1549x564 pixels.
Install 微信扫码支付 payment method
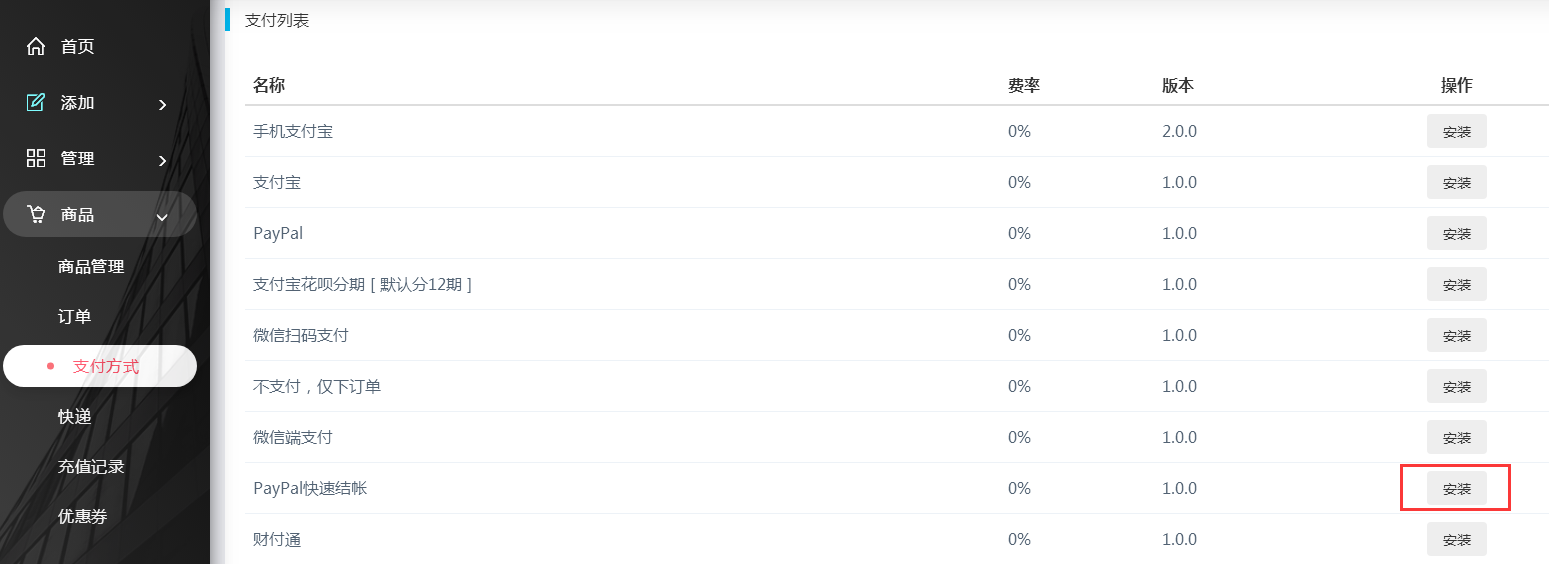coord(1456,335)
